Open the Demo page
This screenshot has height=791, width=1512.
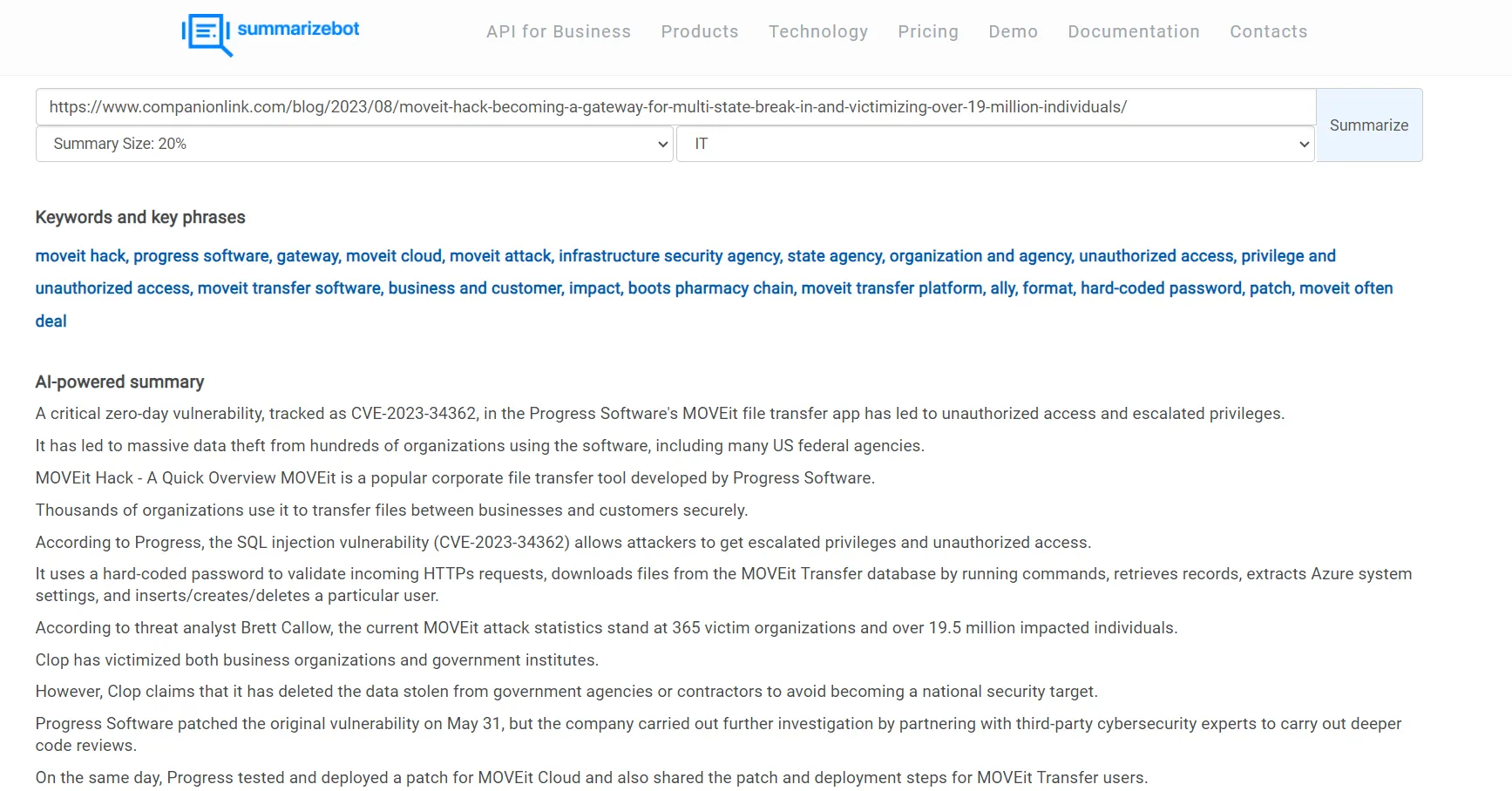[x=1013, y=31]
